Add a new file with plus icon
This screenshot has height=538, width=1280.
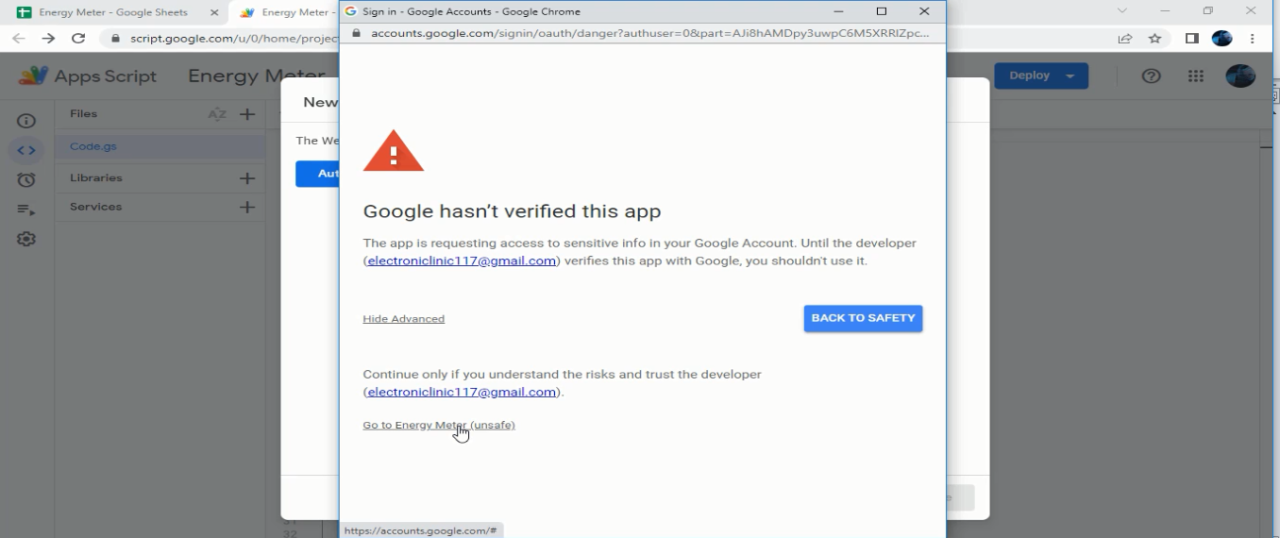pyautogui.click(x=247, y=114)
